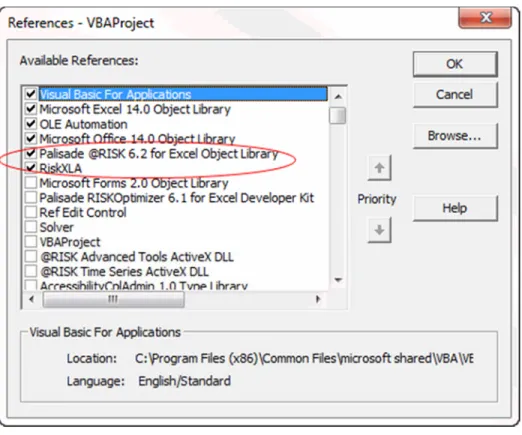
Task: Toggle the OLE Automation checkbox
Action: 31,124
